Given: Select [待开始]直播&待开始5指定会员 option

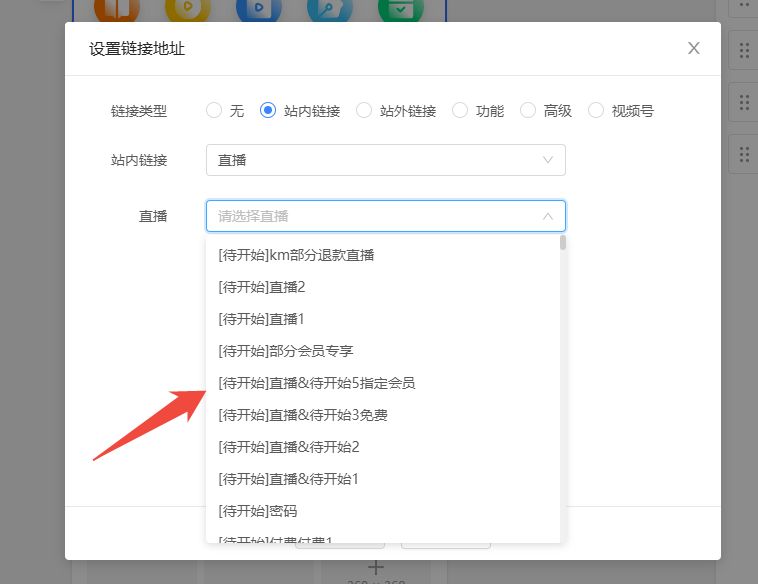Looking at the screenshot, I should 316,383.
